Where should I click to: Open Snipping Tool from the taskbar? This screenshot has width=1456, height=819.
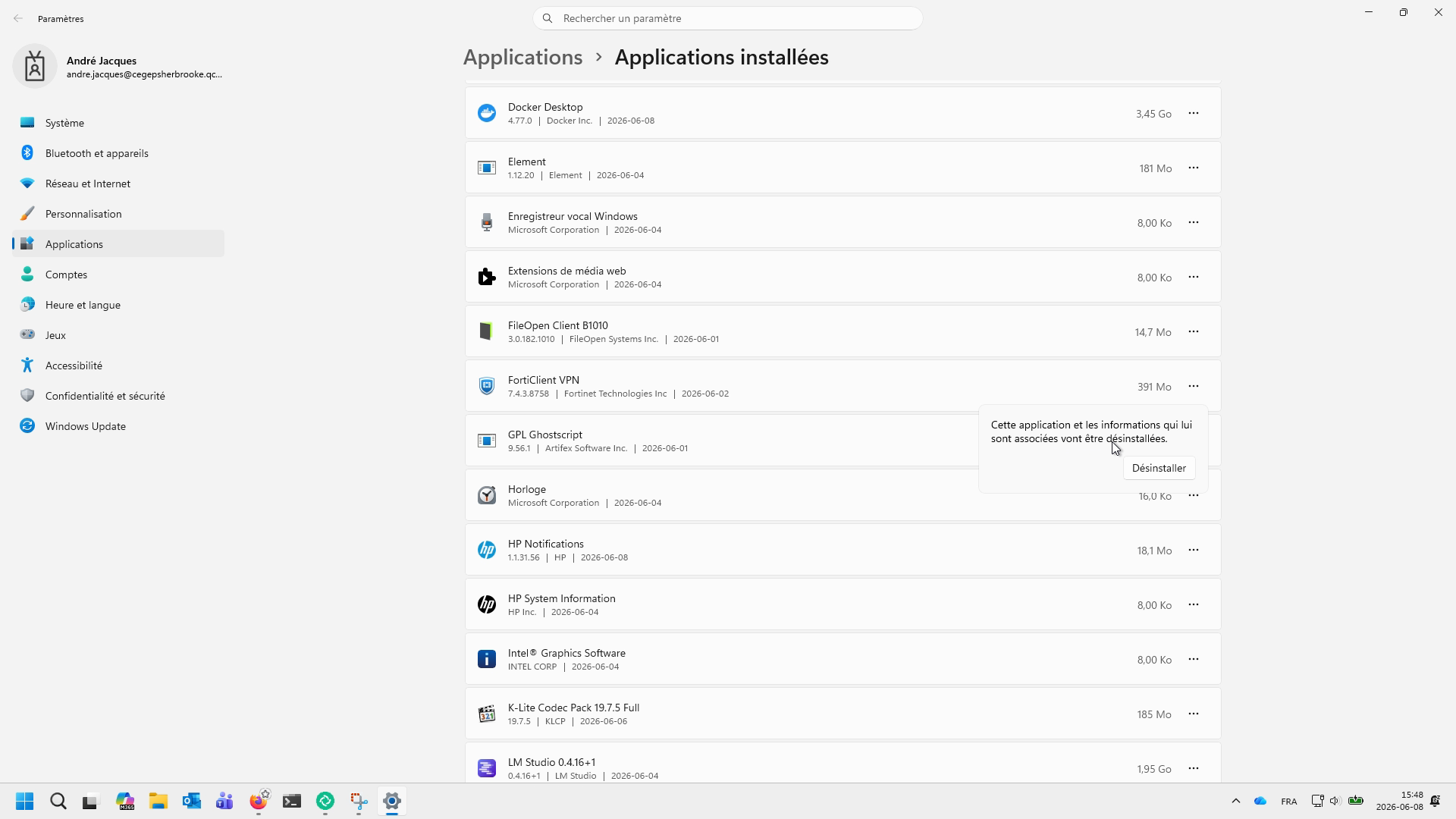point(359,801)
